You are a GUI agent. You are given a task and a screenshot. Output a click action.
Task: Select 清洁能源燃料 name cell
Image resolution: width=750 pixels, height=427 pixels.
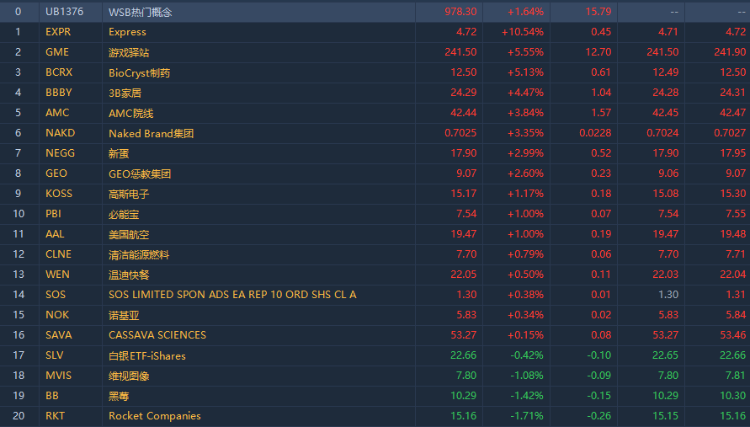click(x=139, y=254)
